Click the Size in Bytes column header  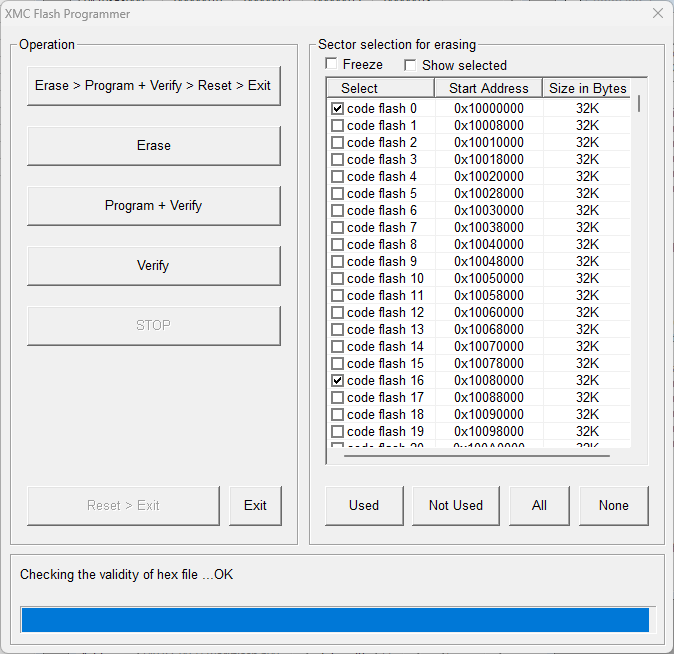click(x=588, y=88)
